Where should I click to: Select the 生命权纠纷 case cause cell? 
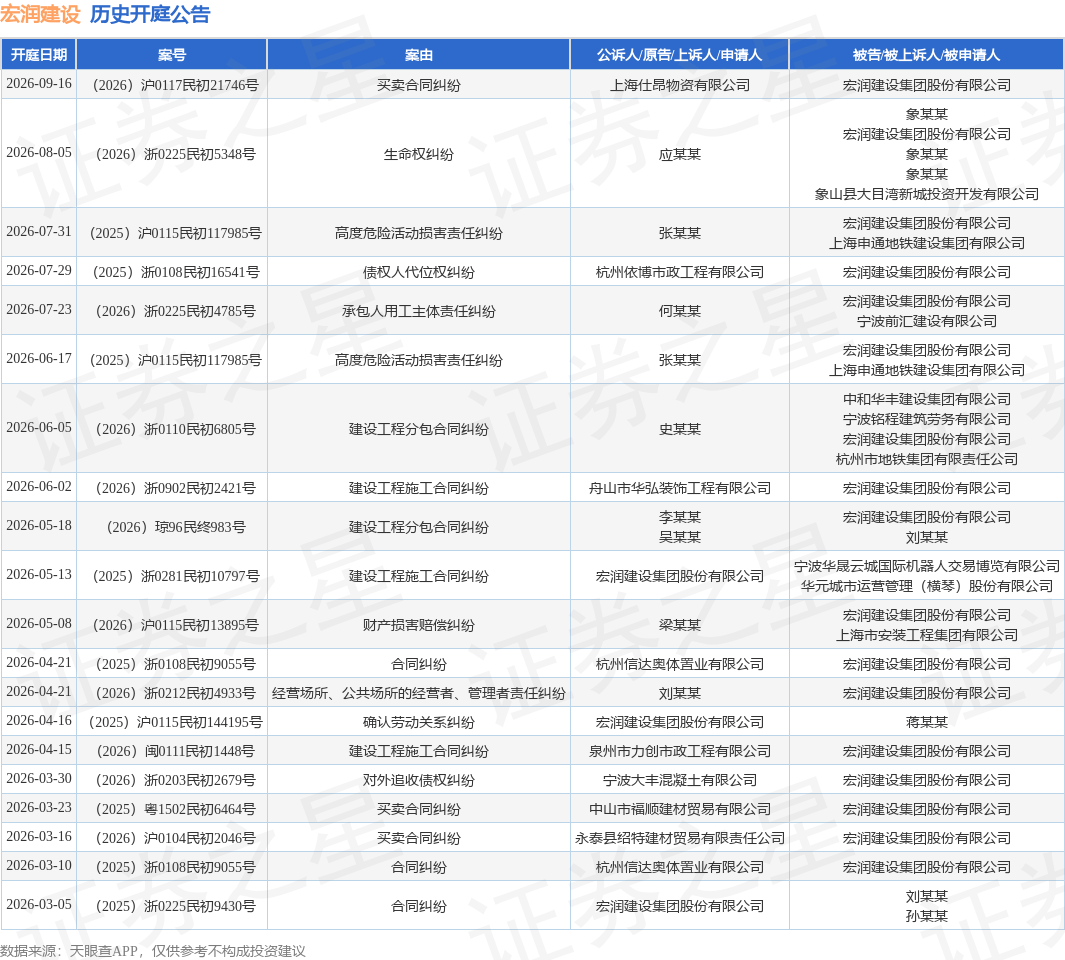pyautogui.click(x=418, y=154)
